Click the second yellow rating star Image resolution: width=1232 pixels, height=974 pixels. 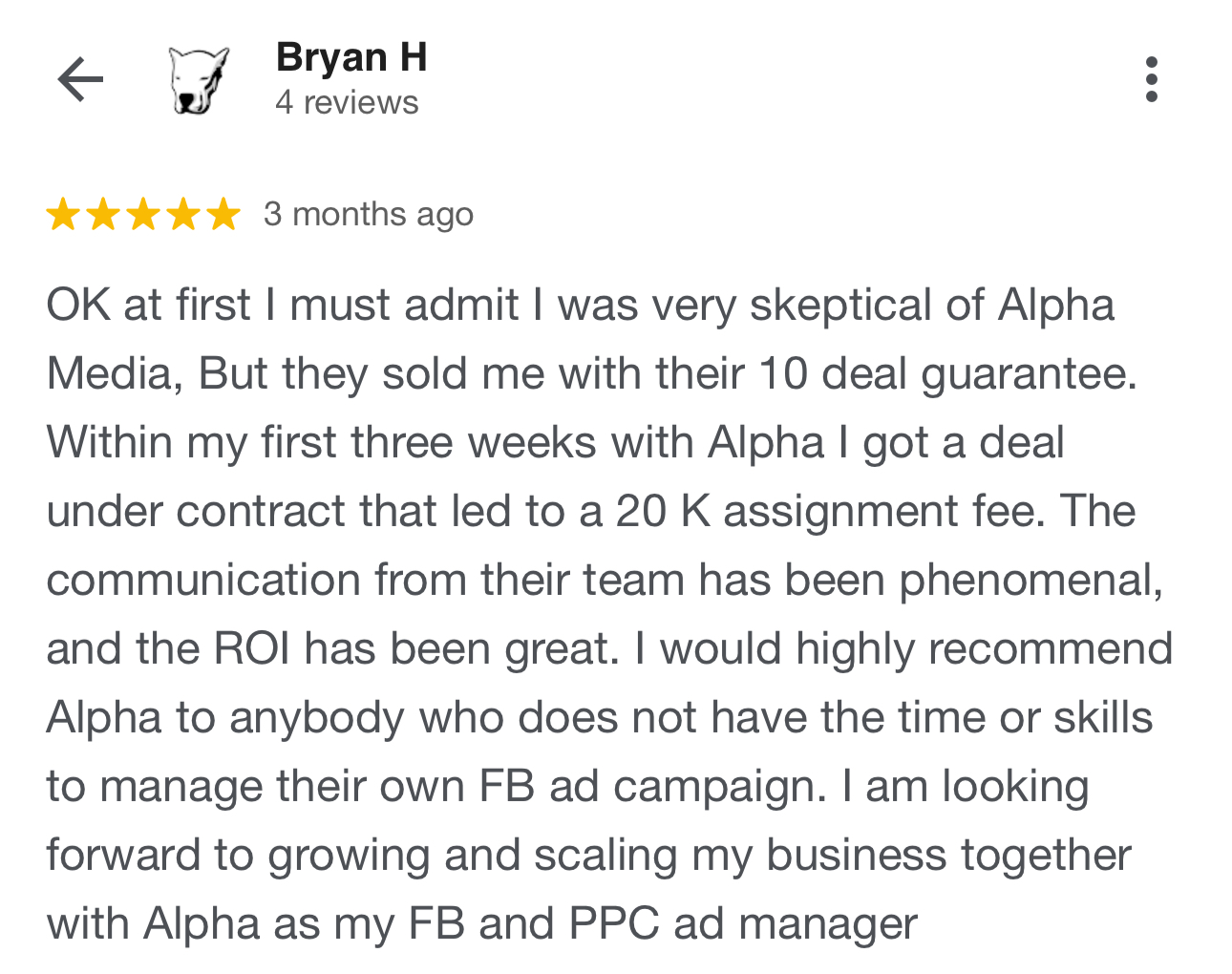coord(103,214)
